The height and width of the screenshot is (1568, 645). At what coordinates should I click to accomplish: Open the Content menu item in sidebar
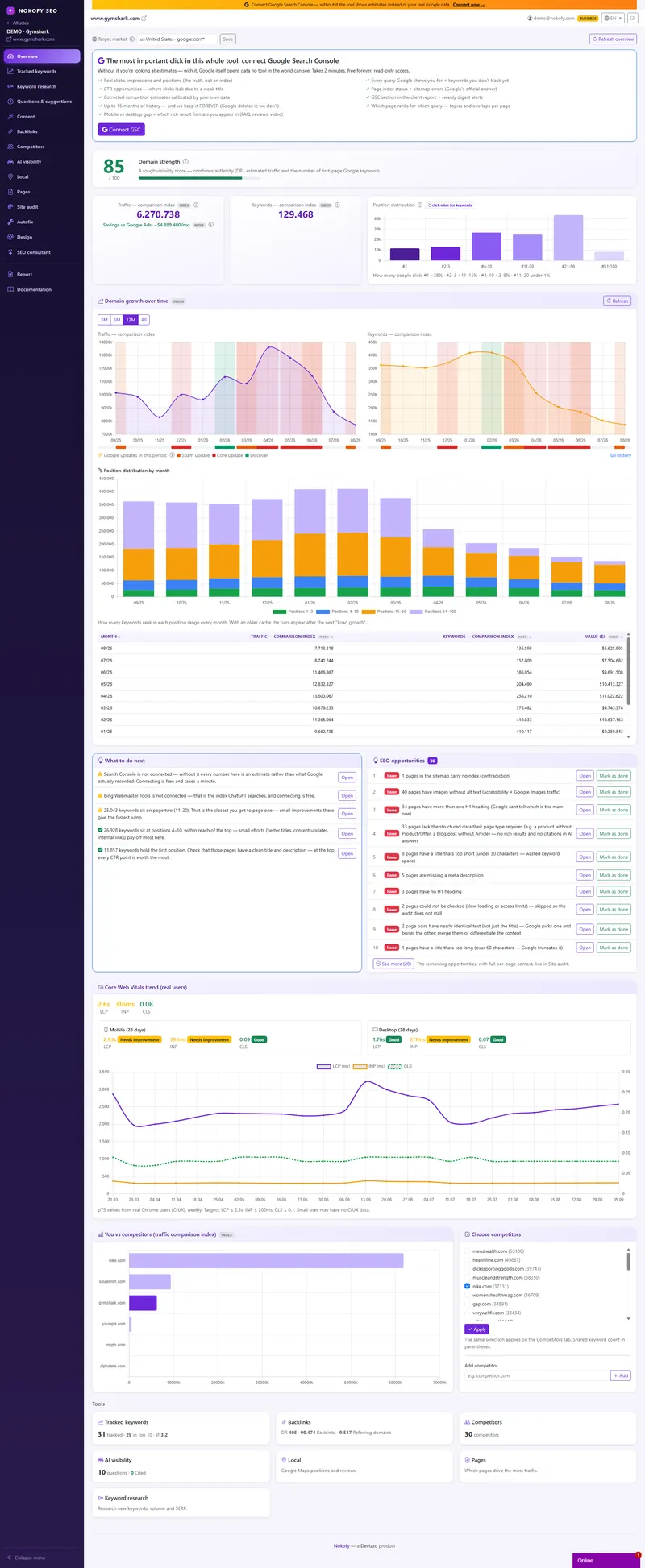pyautogui.click(x=42, y=117)
